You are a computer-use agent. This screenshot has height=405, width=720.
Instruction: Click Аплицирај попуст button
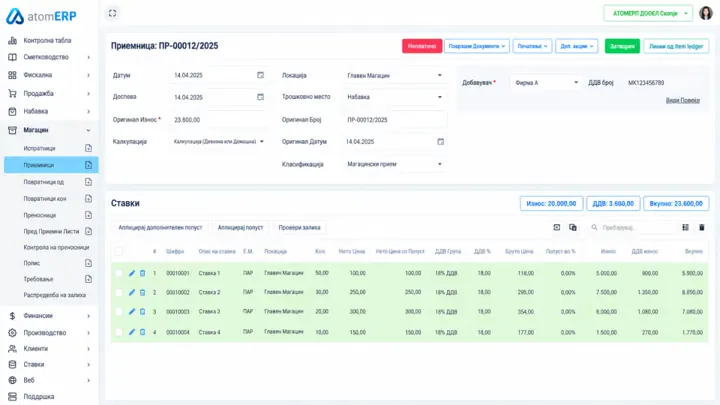point(240,227)
